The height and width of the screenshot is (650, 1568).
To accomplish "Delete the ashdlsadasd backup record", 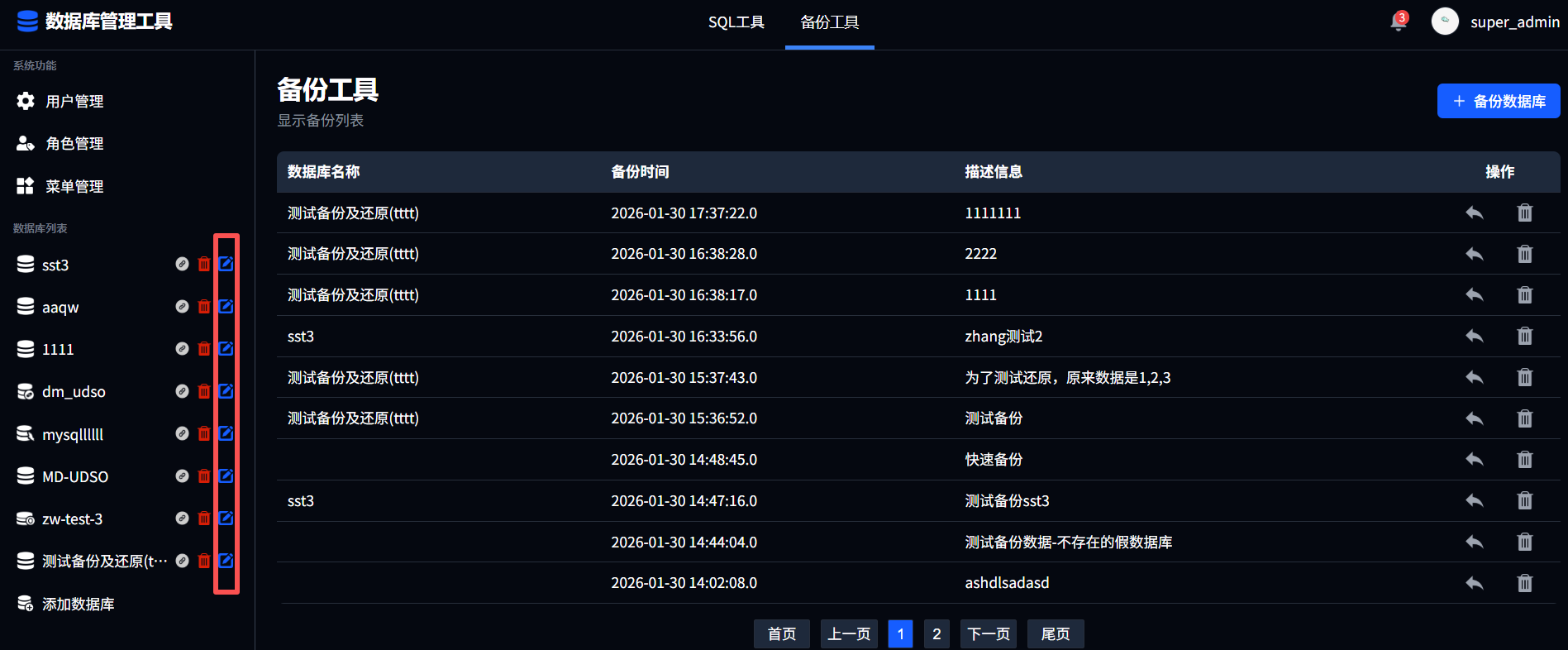I will [x=1524, y=583].
